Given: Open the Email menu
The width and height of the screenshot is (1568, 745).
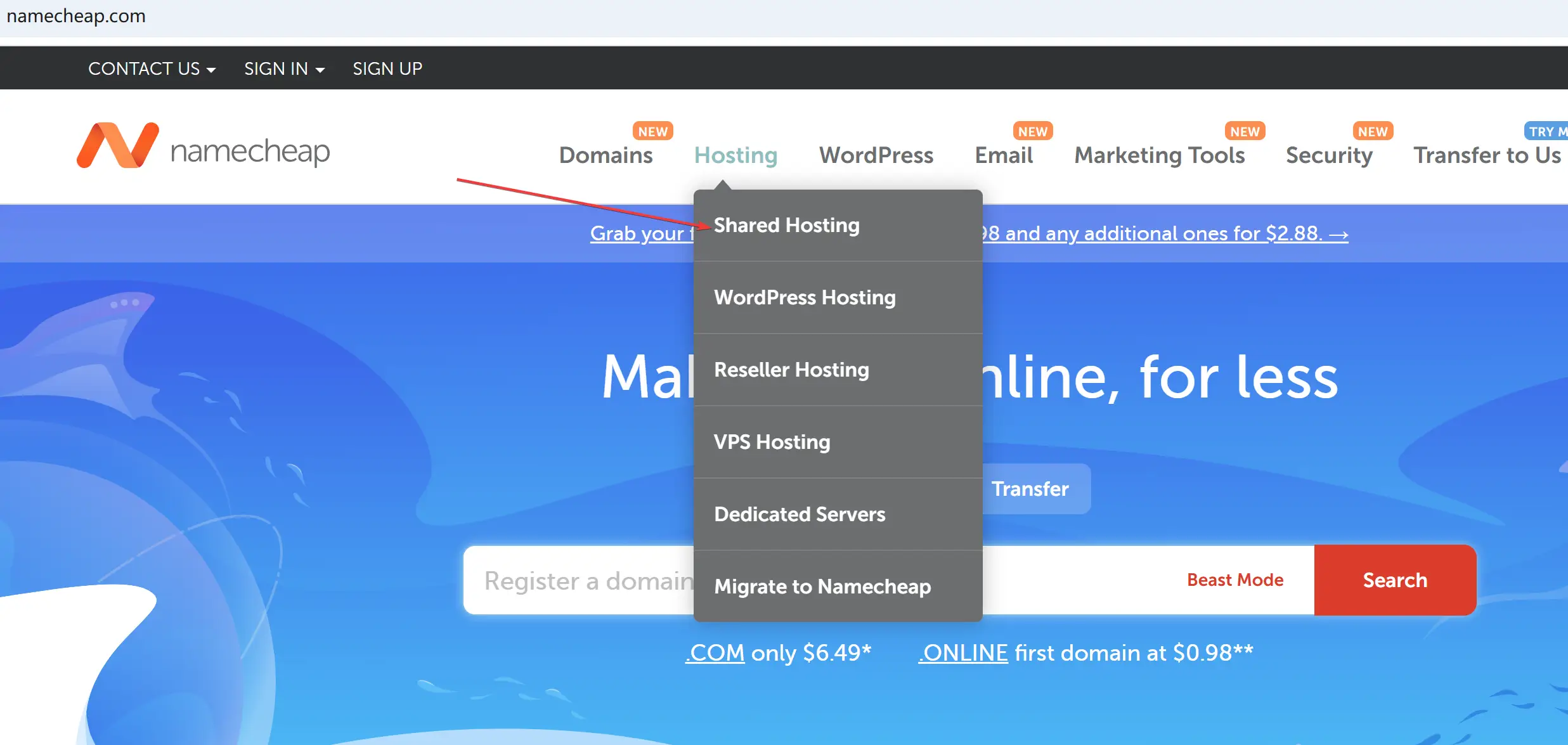Looking at the screenshot, I should click(1004, 155).
